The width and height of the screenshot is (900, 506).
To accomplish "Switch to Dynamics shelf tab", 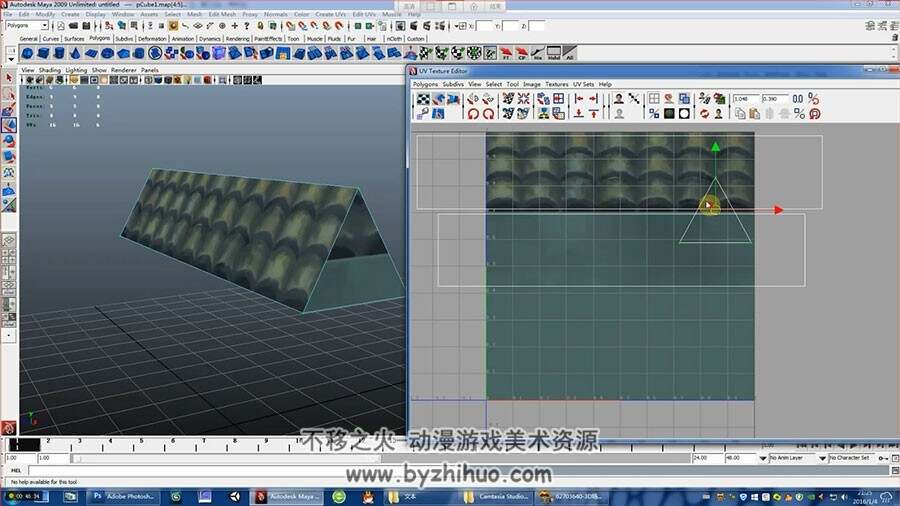I will 210,38.
